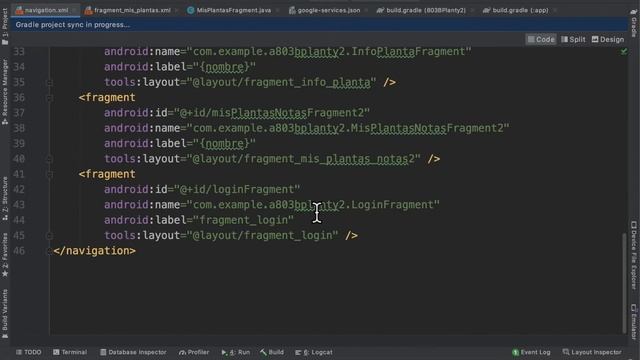Image resolution: width=640 pixels, height=360 pixels.
Task: Click fold end marker at line 40
Action: [x=49, y=159]
